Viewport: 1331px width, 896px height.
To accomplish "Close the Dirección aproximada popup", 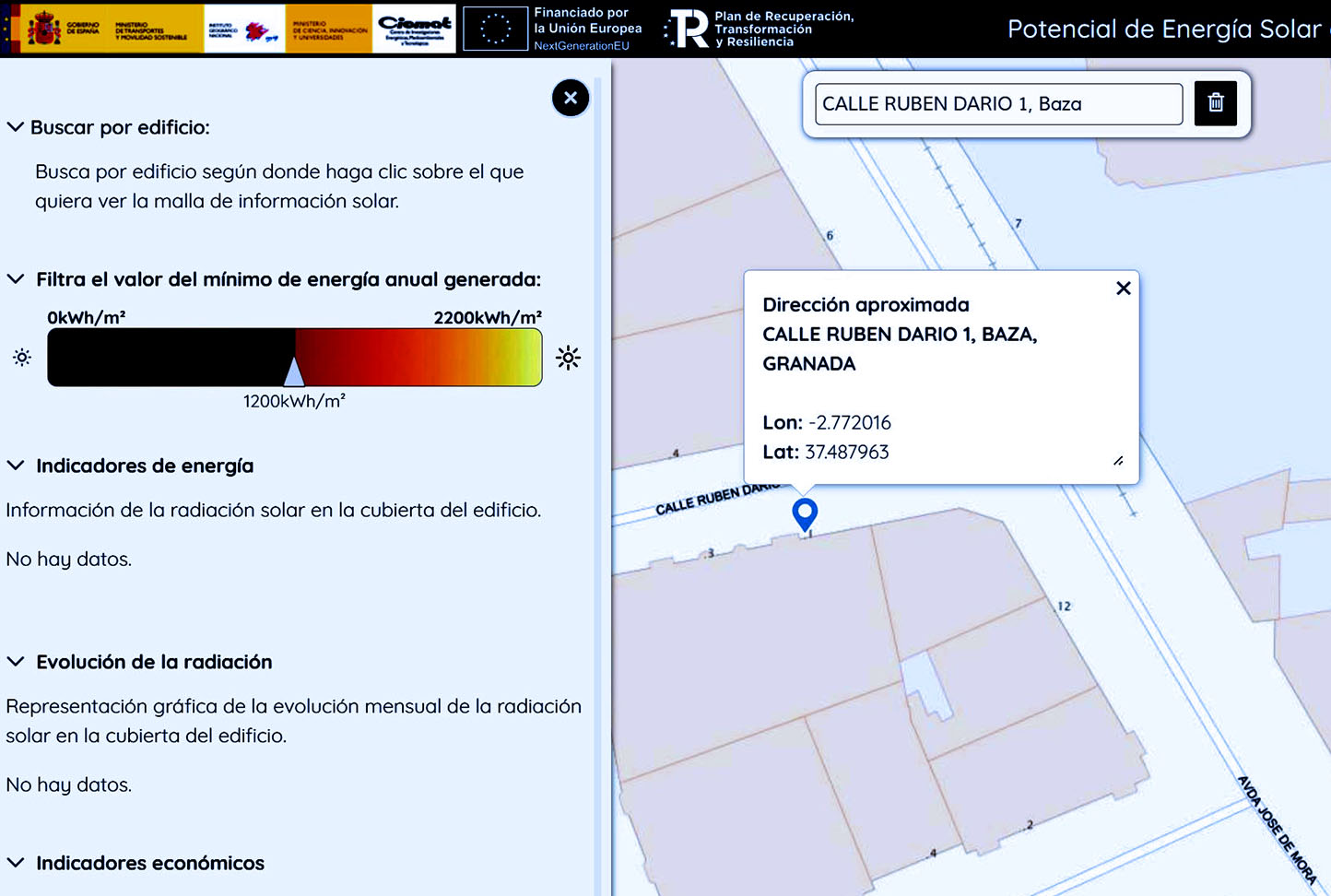I will point(1123,289).
